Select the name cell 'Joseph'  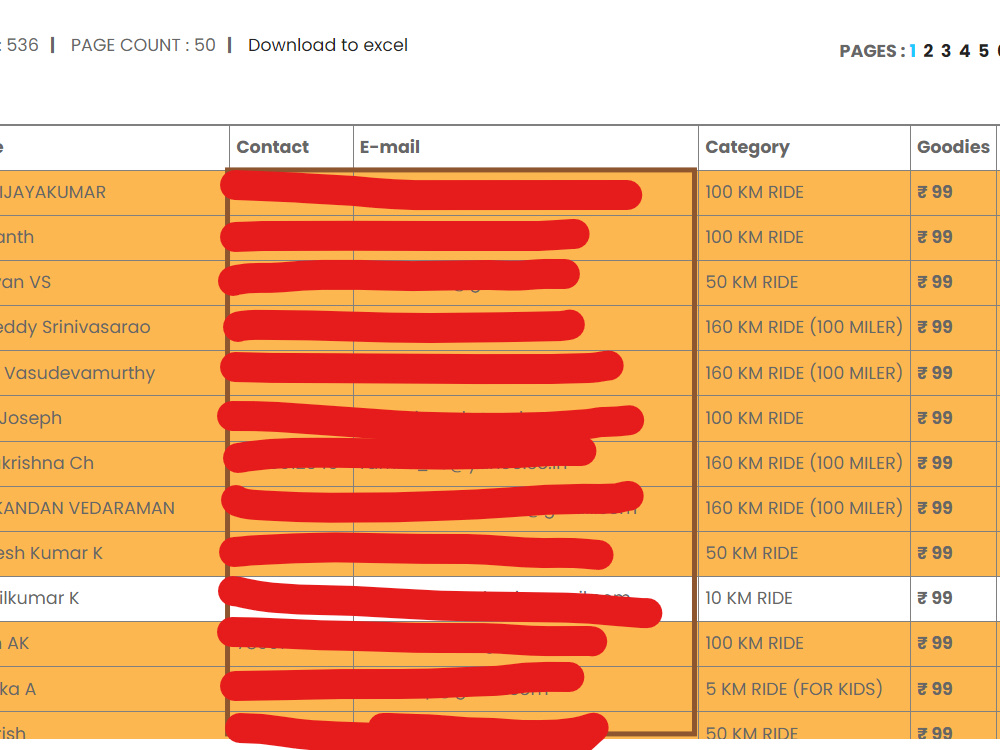[x=31, y=418]
